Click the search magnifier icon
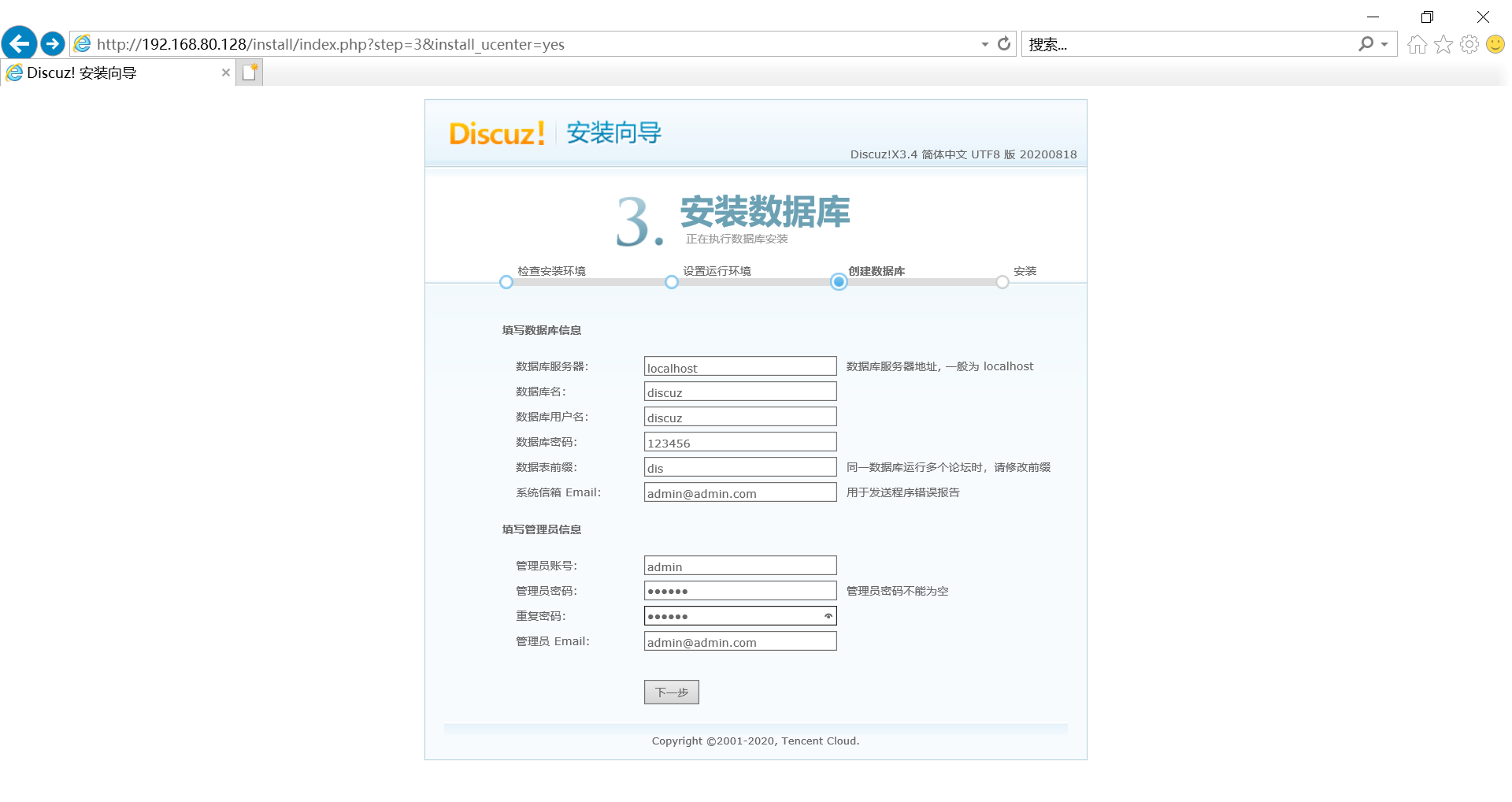 pos(1366,44)
